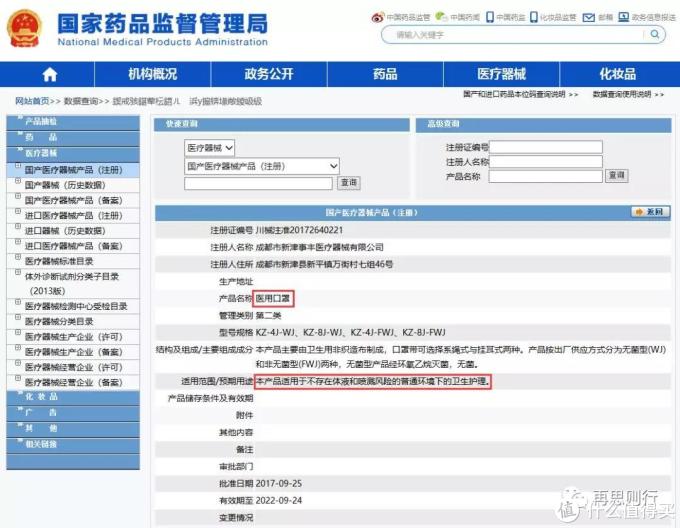This screenshot has height=528, width=680.
Task: Open the 药品 navigation menu
Action: click(385, 74)
